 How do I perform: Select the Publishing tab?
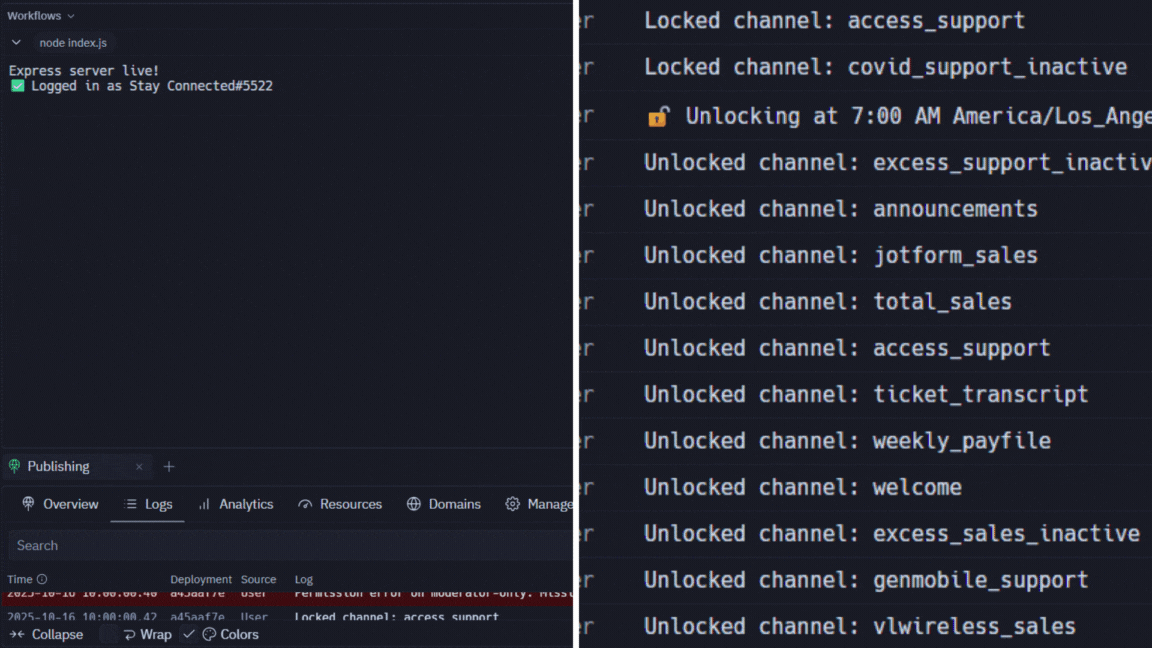tap(58, 467)
